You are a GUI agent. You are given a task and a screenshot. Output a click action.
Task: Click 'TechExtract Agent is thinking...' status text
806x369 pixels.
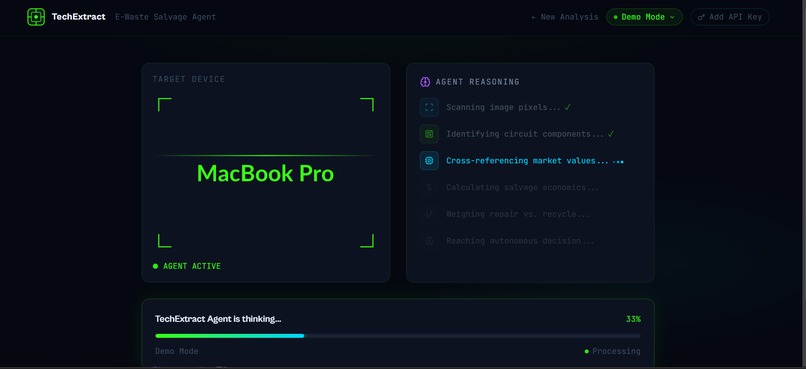point(218,319)
